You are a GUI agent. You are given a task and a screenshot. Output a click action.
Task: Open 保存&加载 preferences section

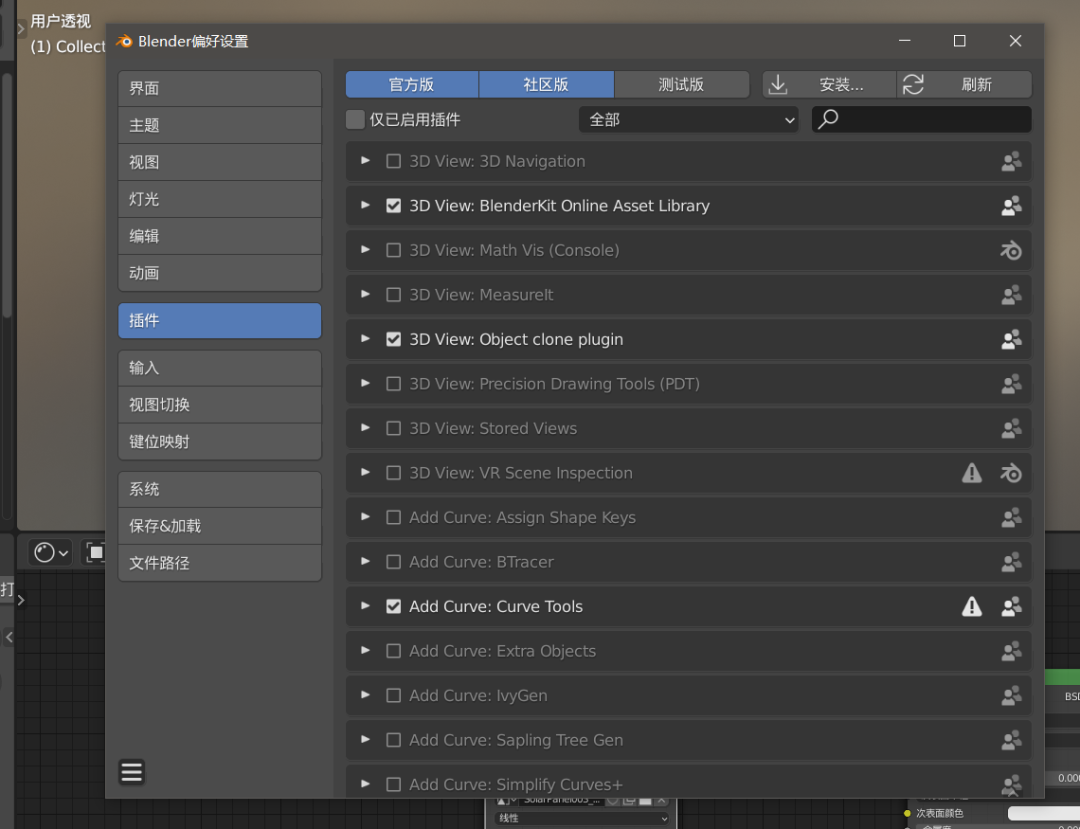(x=220, y=526)
